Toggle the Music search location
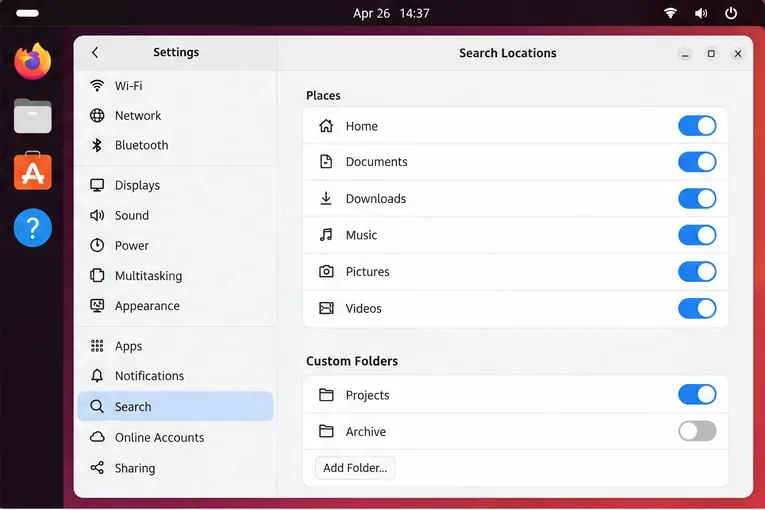Screen dimensions: 765x510 pyautogui.click(x=697, y=235)
